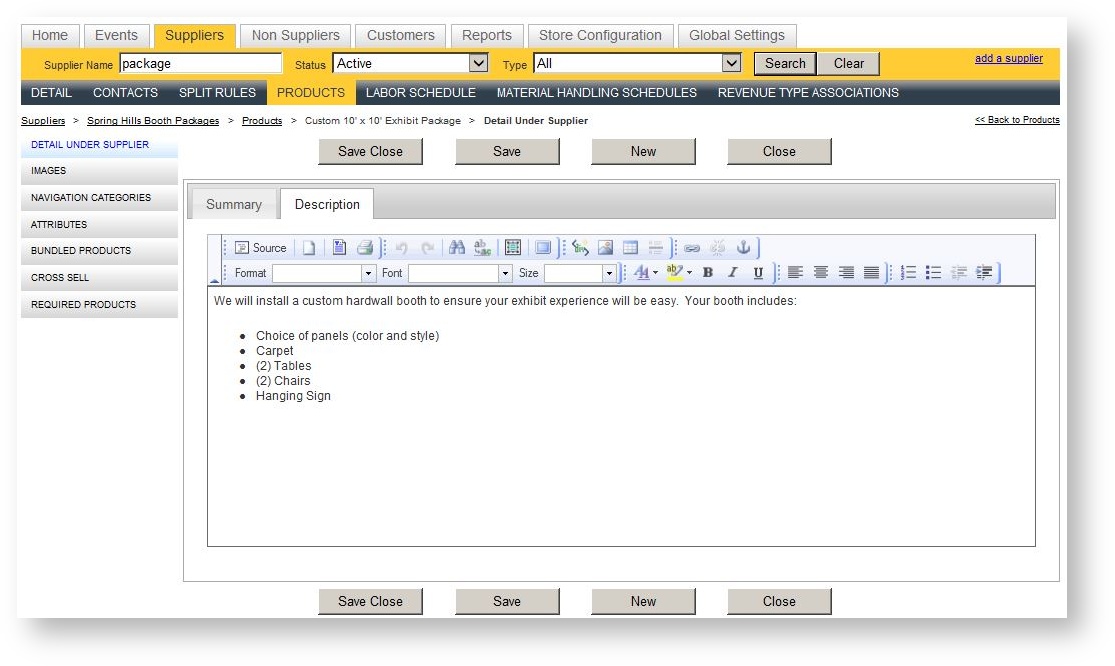
Task: Open the LABOR SCHEDULE menu tab
Action: [x=420, y=93]
